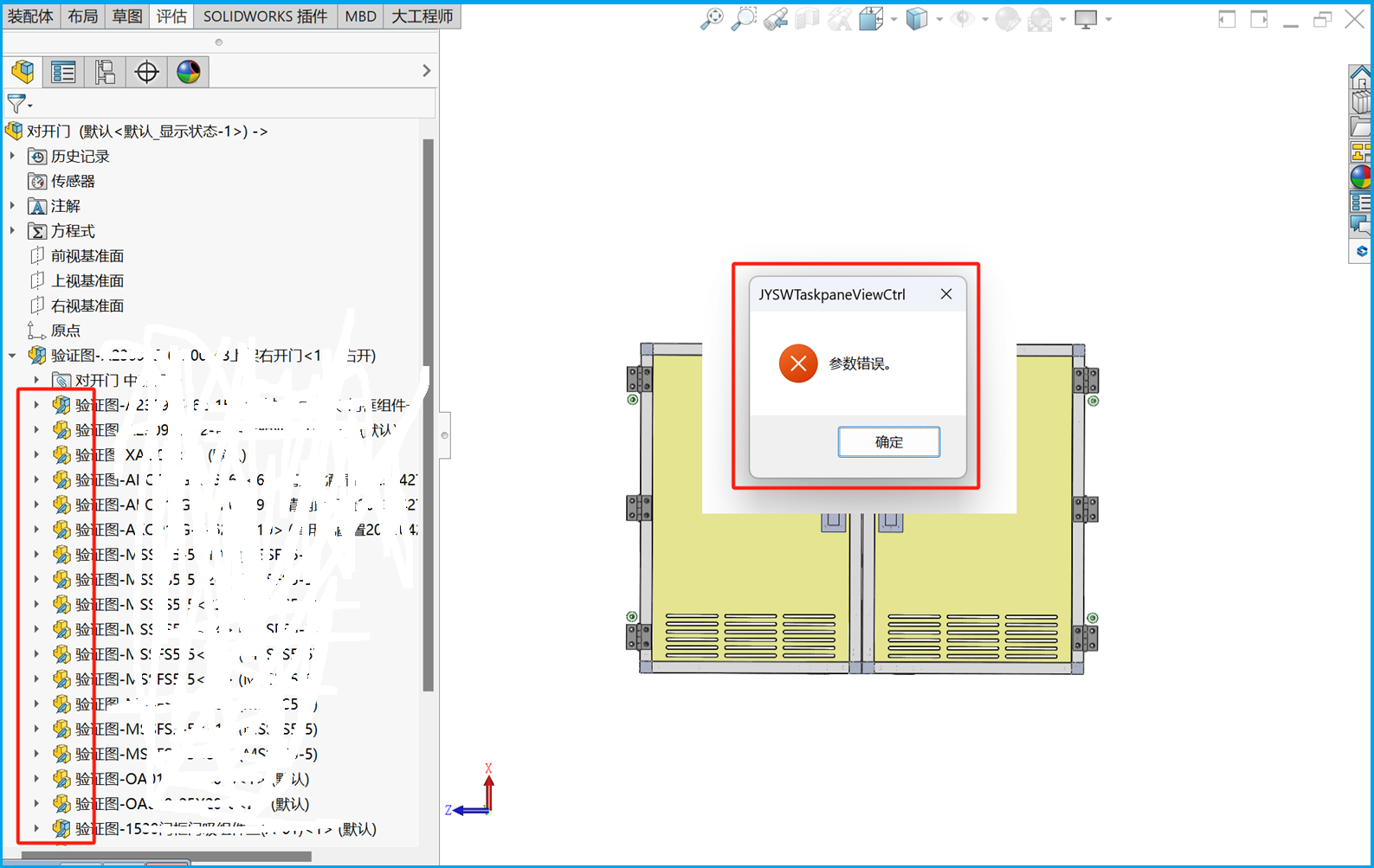The height and width of the screenshot is (868, 1374).
Task: Open the DisplayManager color sphere tab
Action: (188, 72)
